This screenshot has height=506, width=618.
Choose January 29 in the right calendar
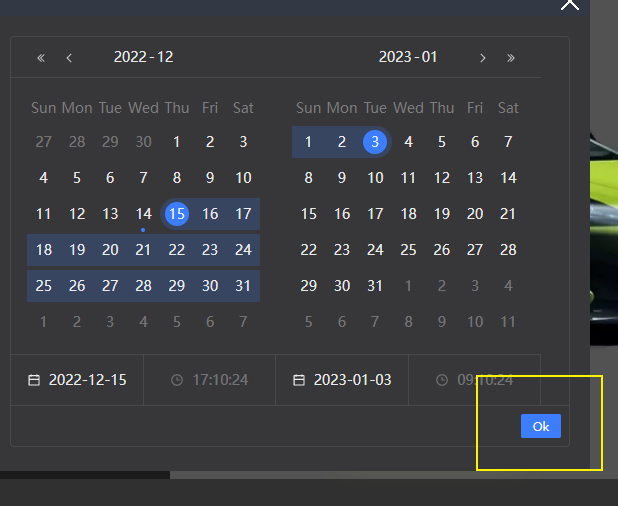pyautogui.click(x=308, y=286)
